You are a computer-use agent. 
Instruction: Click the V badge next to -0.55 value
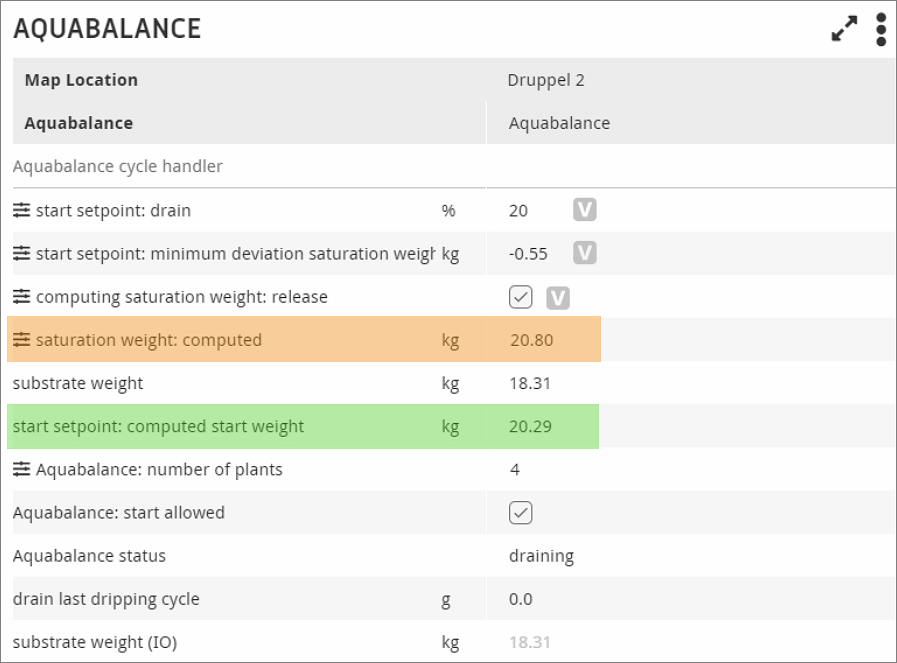click(585, 253)
